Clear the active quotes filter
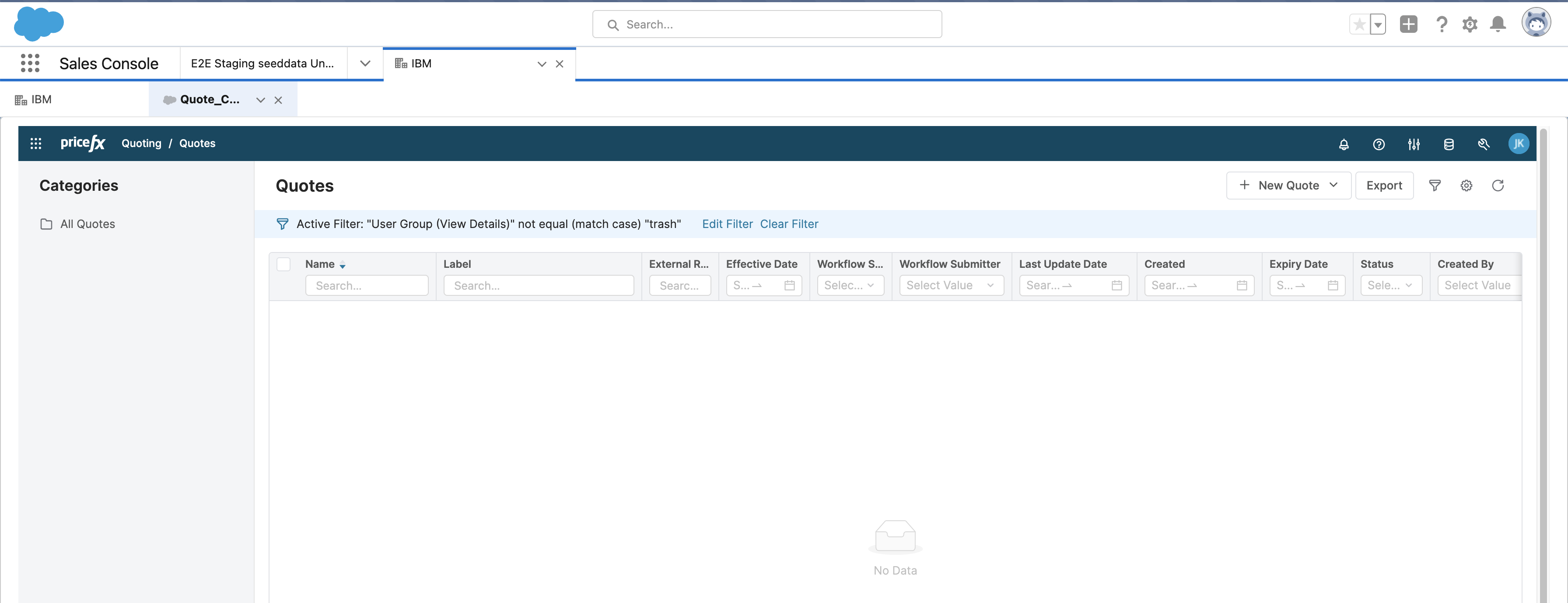 tap(789, 224)
